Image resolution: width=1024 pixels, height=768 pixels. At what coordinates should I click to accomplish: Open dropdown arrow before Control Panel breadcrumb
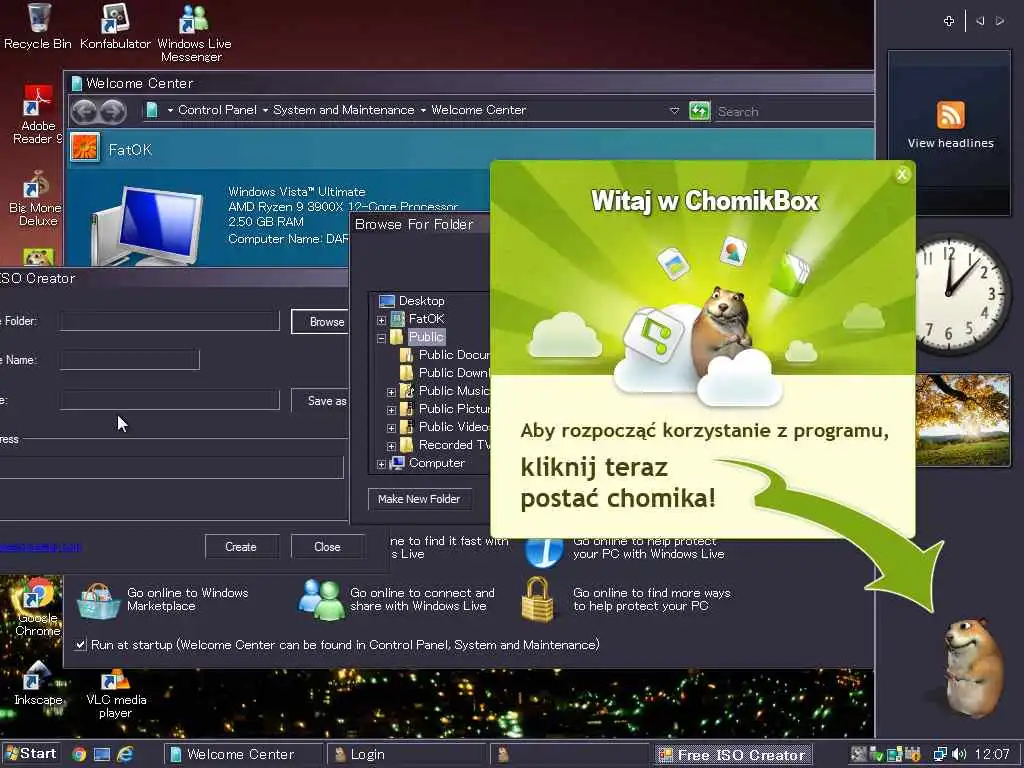[170, 110]
